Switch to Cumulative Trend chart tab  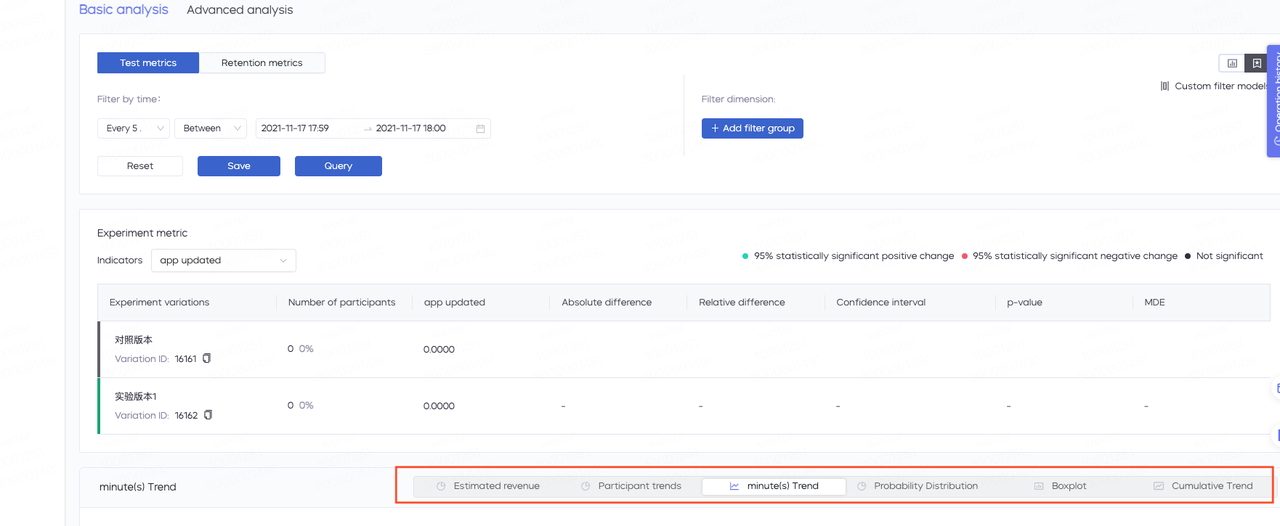click(1202, 486)
